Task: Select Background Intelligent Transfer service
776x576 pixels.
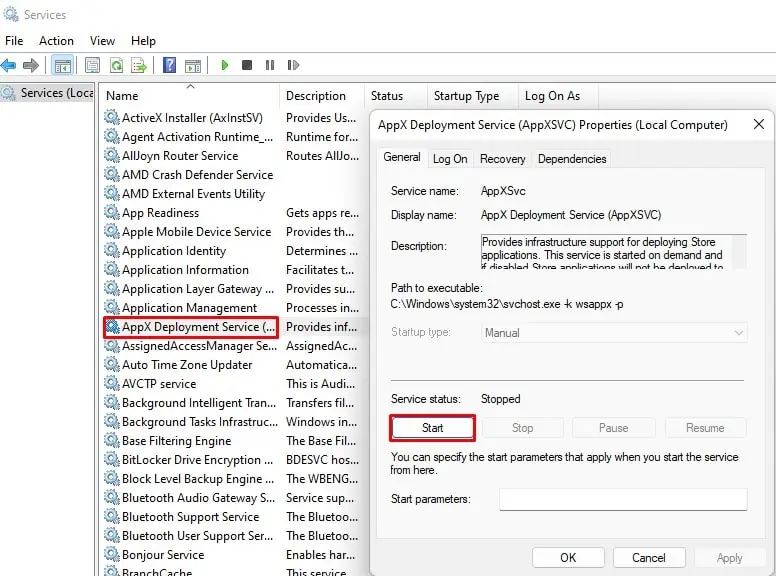Action: (198, 403)
